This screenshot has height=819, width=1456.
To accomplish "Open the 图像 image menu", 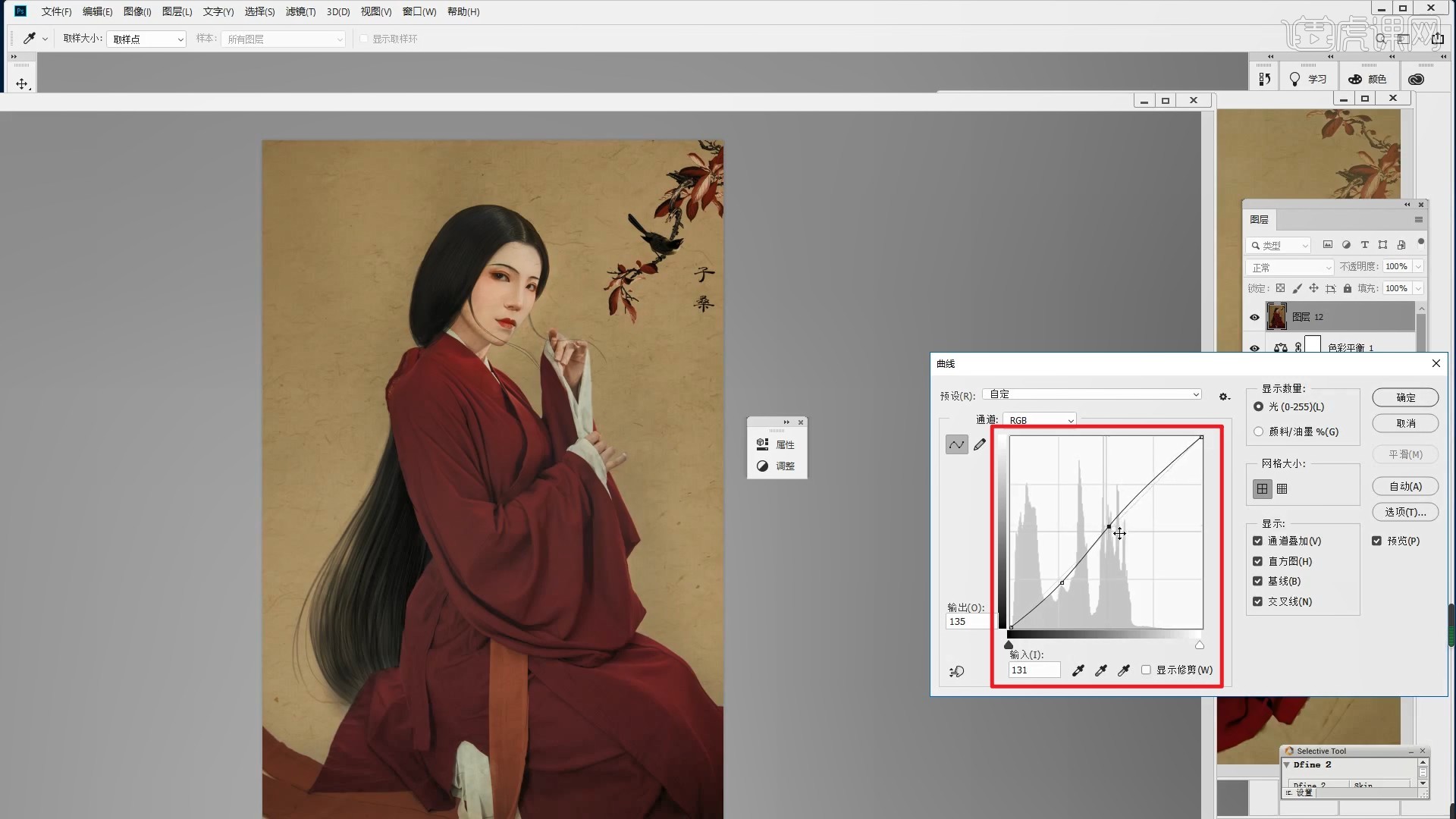I will click(x=137, y=11).
